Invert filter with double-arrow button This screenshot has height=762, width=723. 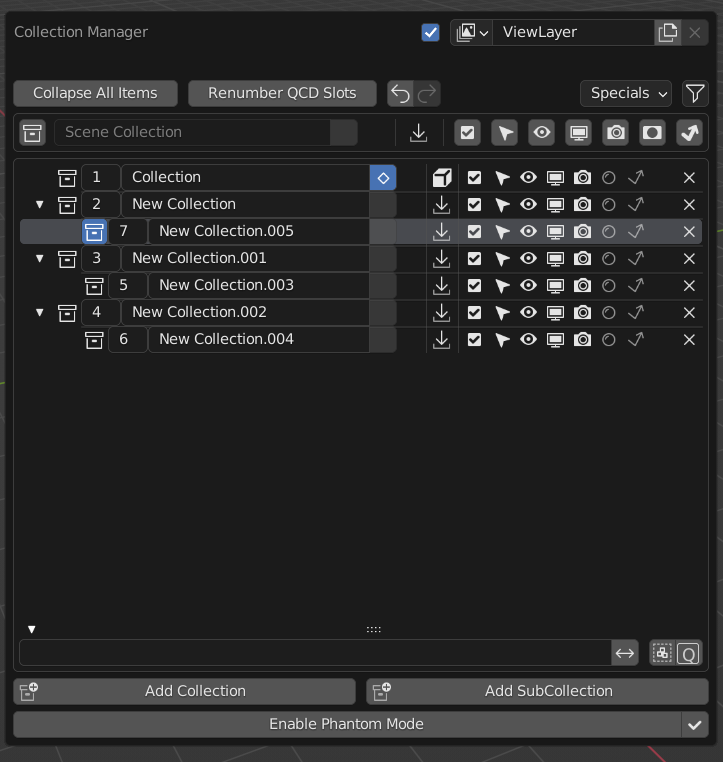click(x=624, y=653)
